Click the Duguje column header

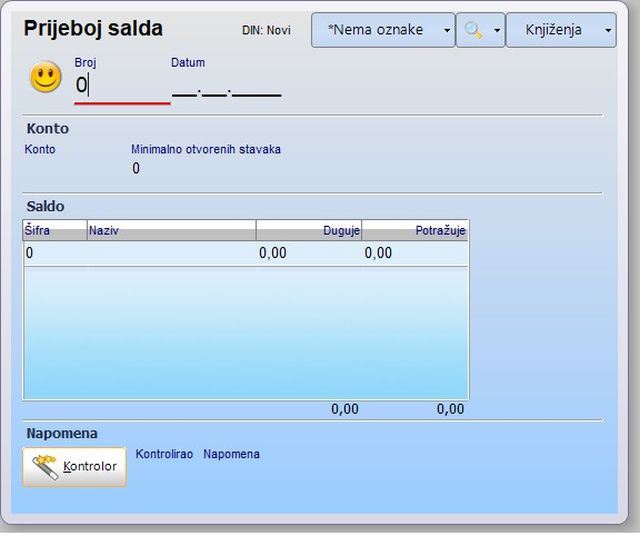tap(308, 231)
